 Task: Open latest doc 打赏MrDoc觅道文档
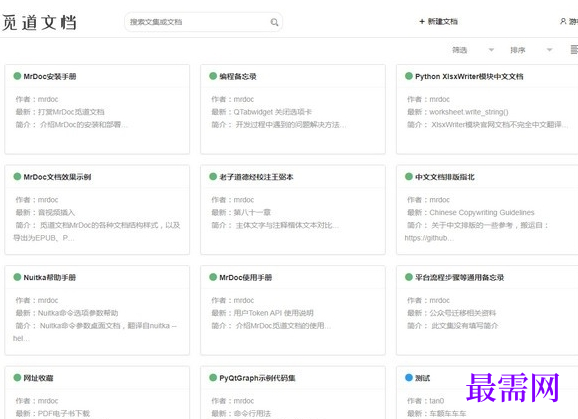coord(71,112)
